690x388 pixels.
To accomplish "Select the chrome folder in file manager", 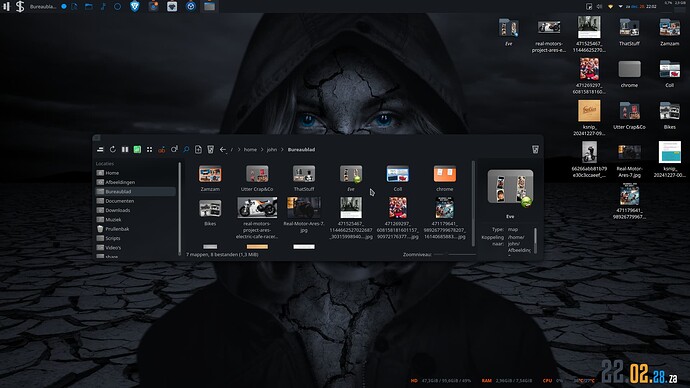I will [444, 178].
